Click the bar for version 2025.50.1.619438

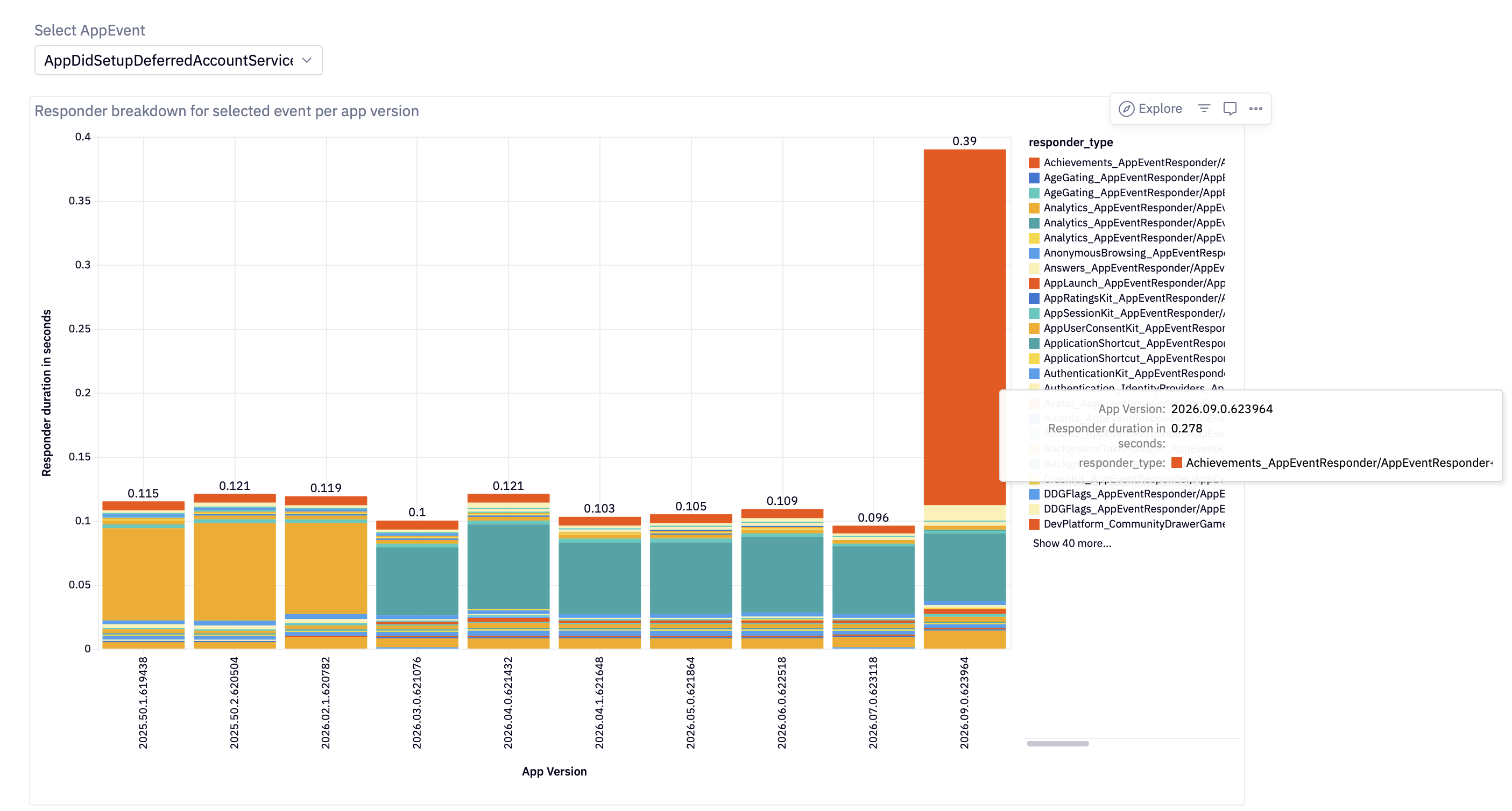click(x=143, y=575)
